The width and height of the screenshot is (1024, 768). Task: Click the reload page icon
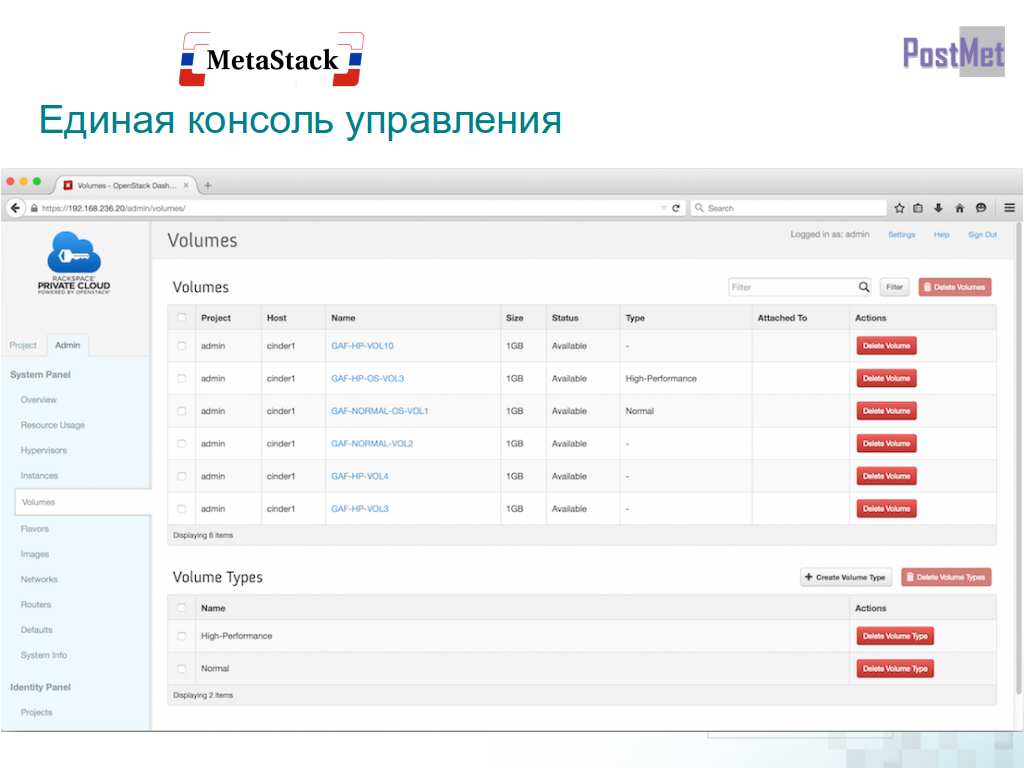point(676,208)
